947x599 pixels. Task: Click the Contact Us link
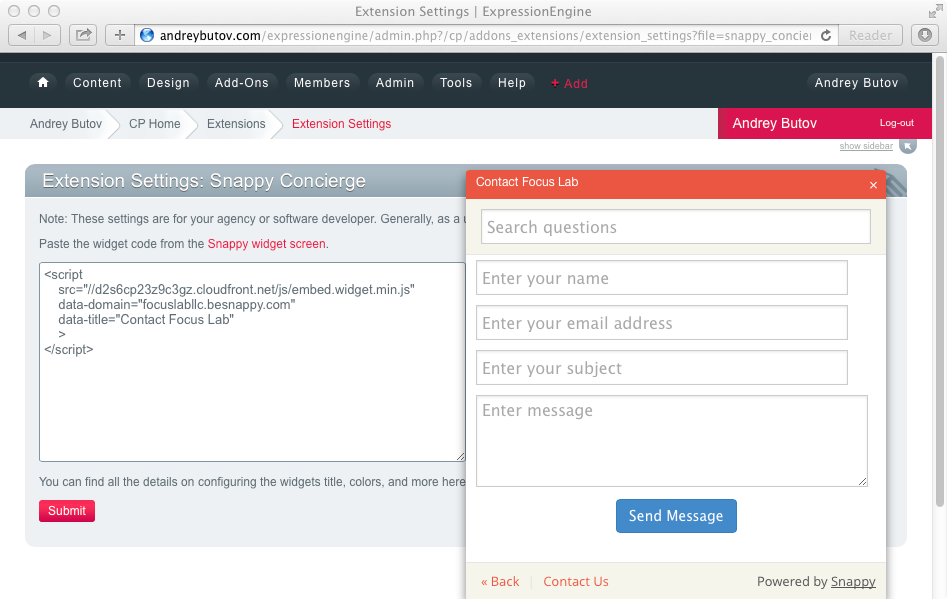[x=576, y=581]
